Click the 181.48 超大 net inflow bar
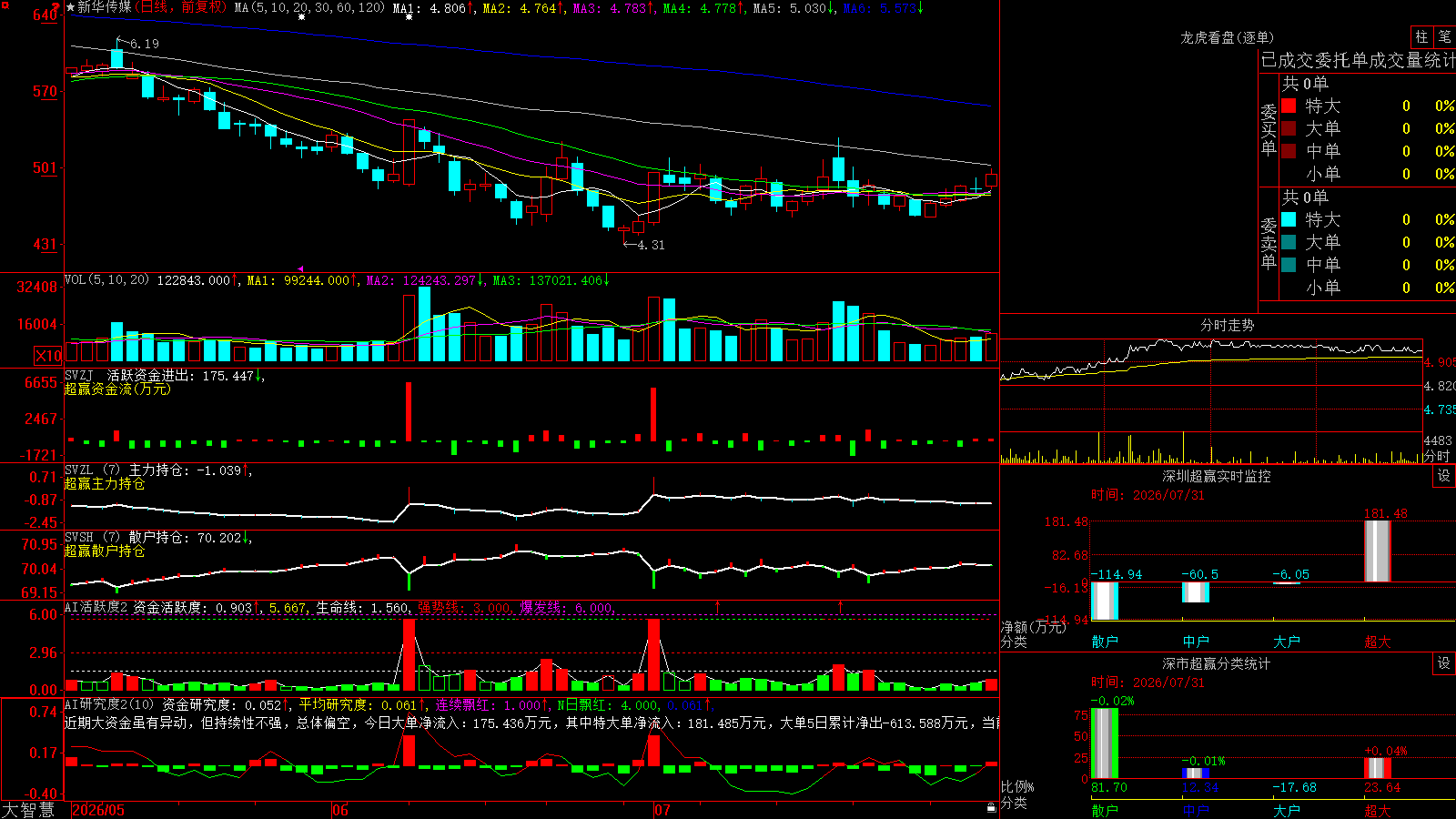 point(1378,551)
